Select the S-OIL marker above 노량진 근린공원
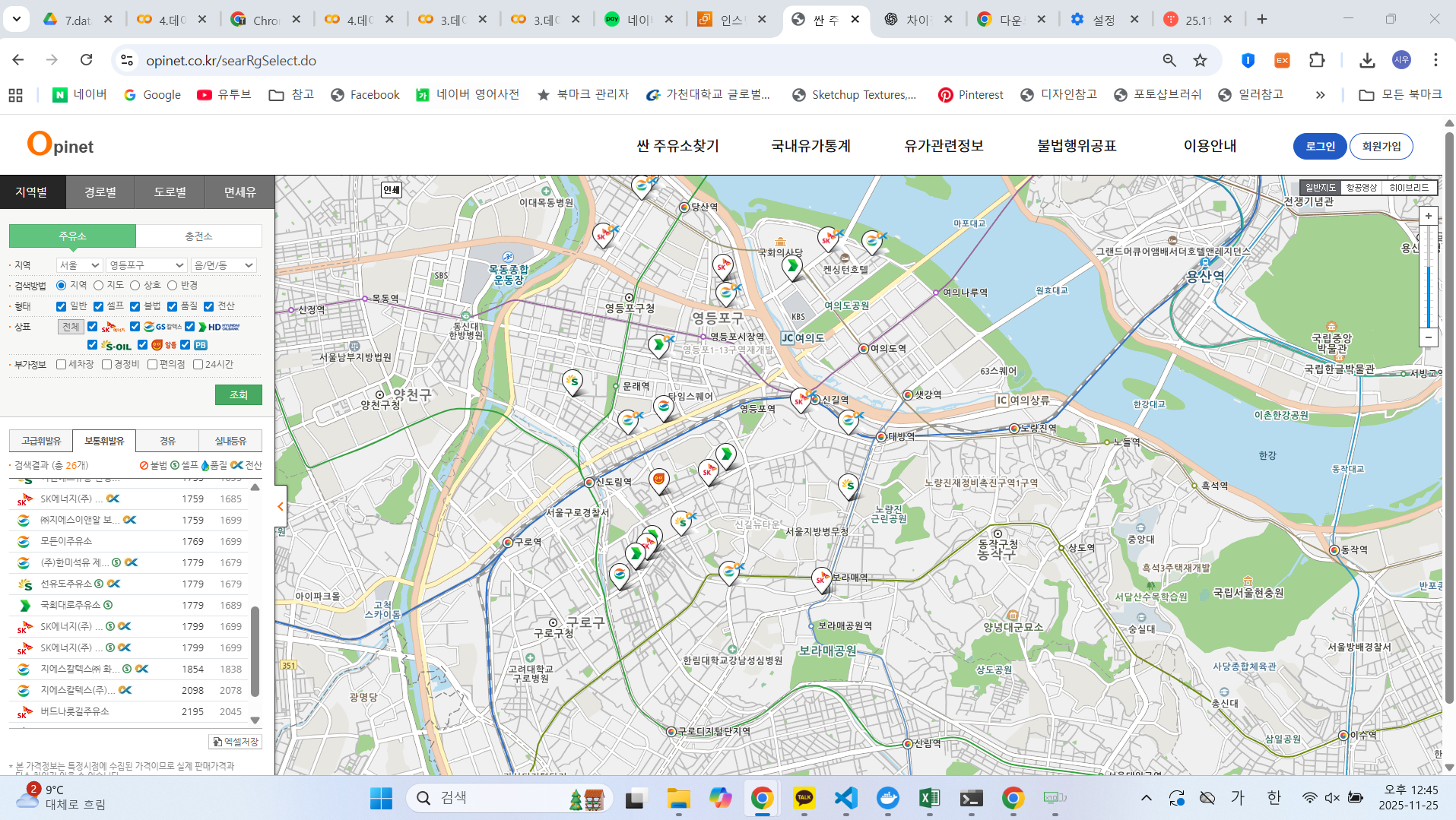 [x=849, y=486]
